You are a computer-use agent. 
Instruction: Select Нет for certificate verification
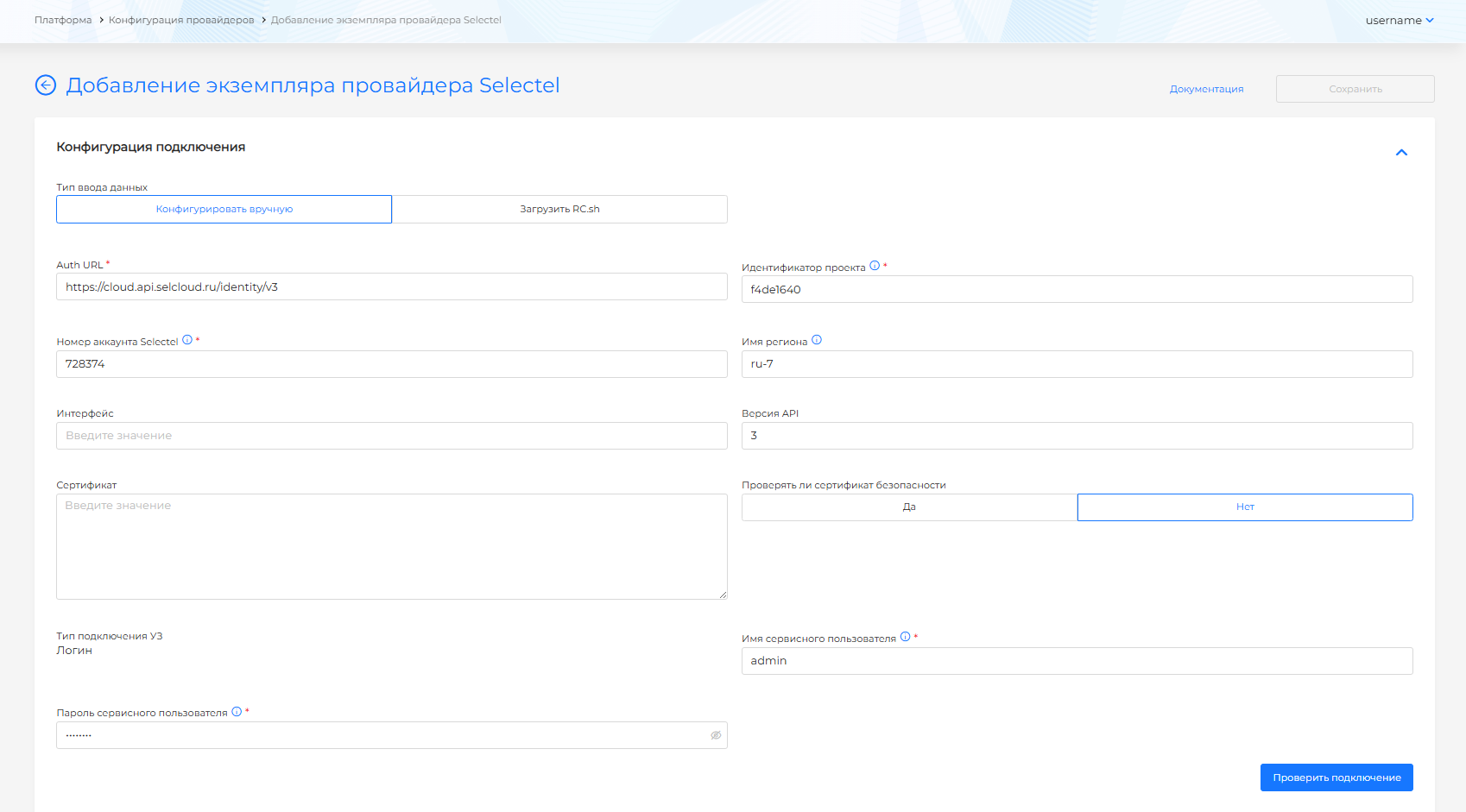point(1244,507)
